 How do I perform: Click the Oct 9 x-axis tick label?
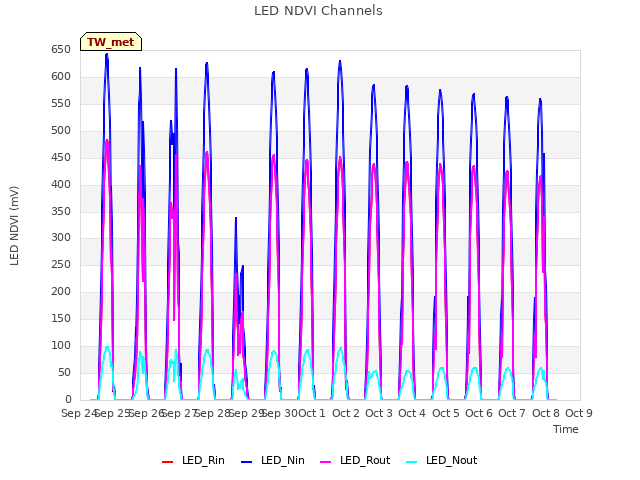[579, 413]
